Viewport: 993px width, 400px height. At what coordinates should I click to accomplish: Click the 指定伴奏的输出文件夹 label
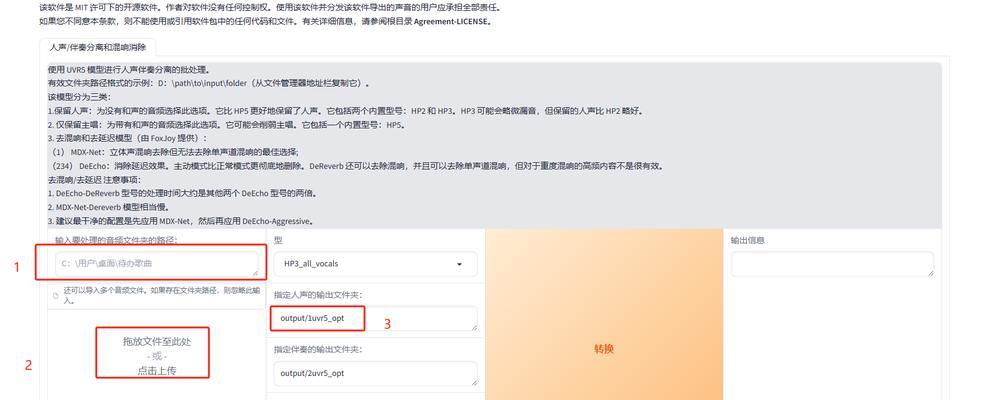click(318, 349)
